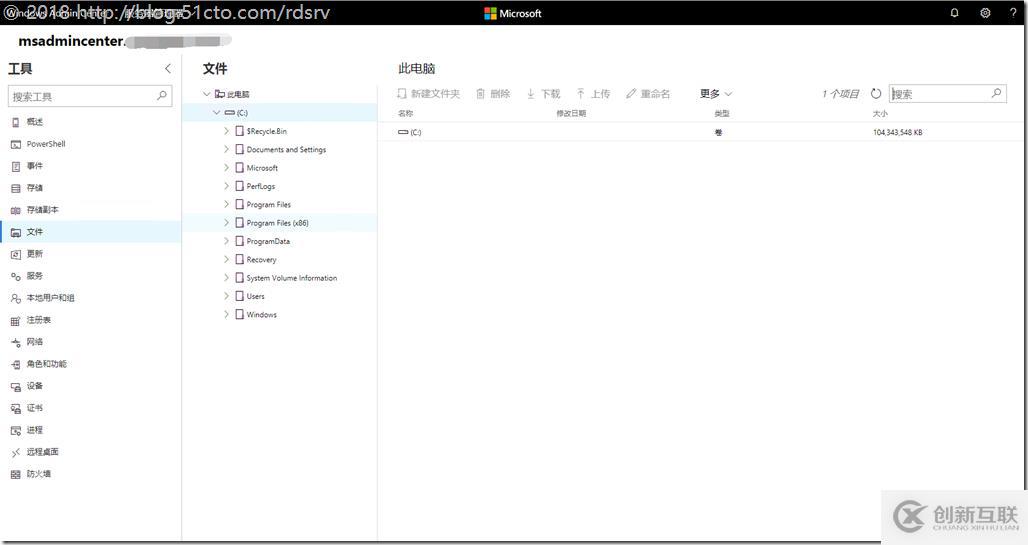Click magnifier icon in file search box

click(x=996, y=93)
